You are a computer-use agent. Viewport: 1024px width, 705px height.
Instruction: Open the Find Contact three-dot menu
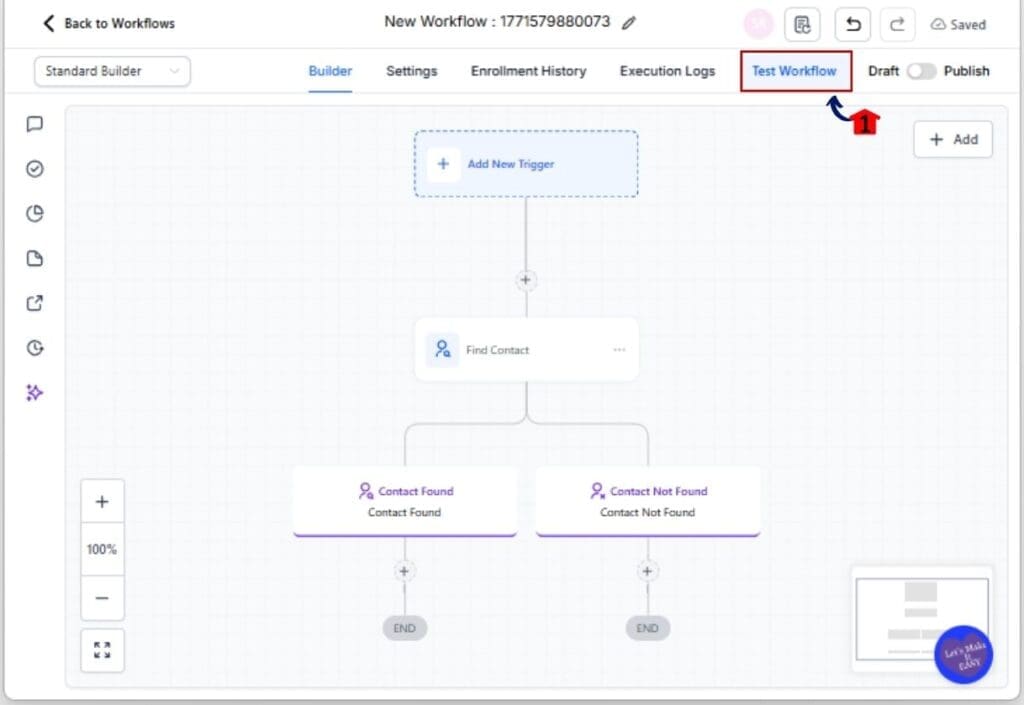619,350
